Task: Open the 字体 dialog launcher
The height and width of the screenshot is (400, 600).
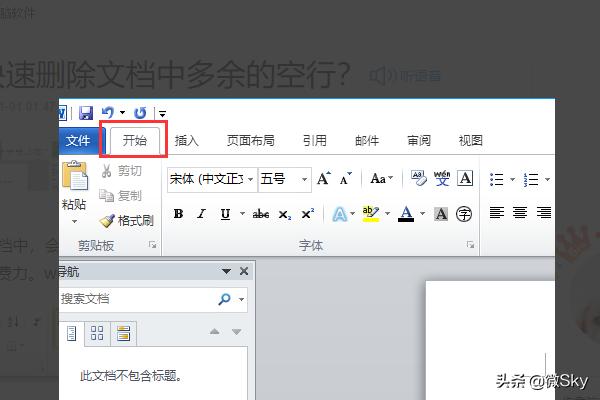Action: pyautogui.click(x=470, y=245)
